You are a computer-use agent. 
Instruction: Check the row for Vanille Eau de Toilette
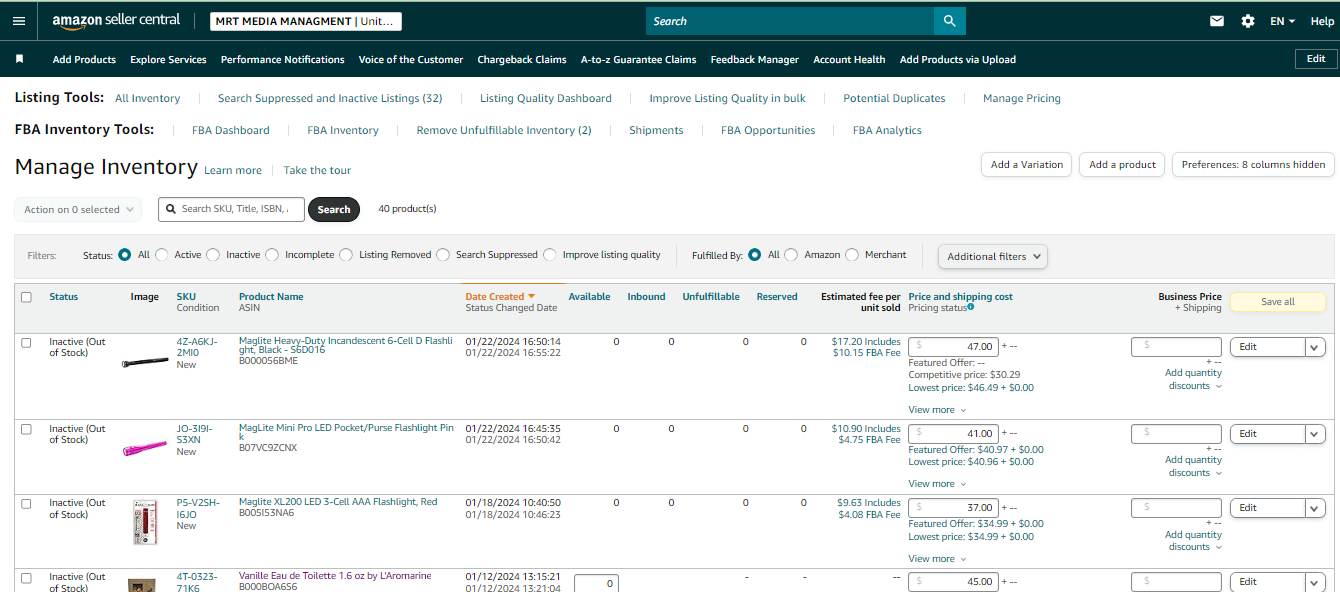[27, 578]
